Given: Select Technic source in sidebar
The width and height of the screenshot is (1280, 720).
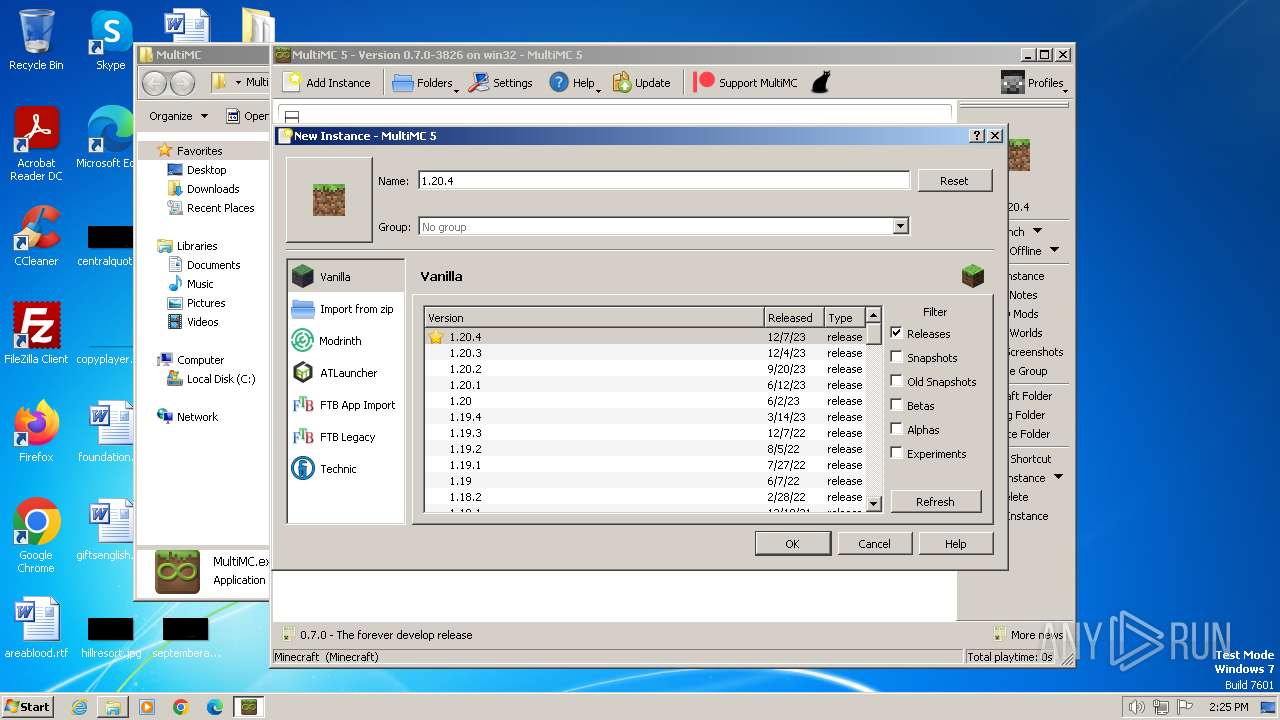Looking at the screenshot, I should pos(346,469).
